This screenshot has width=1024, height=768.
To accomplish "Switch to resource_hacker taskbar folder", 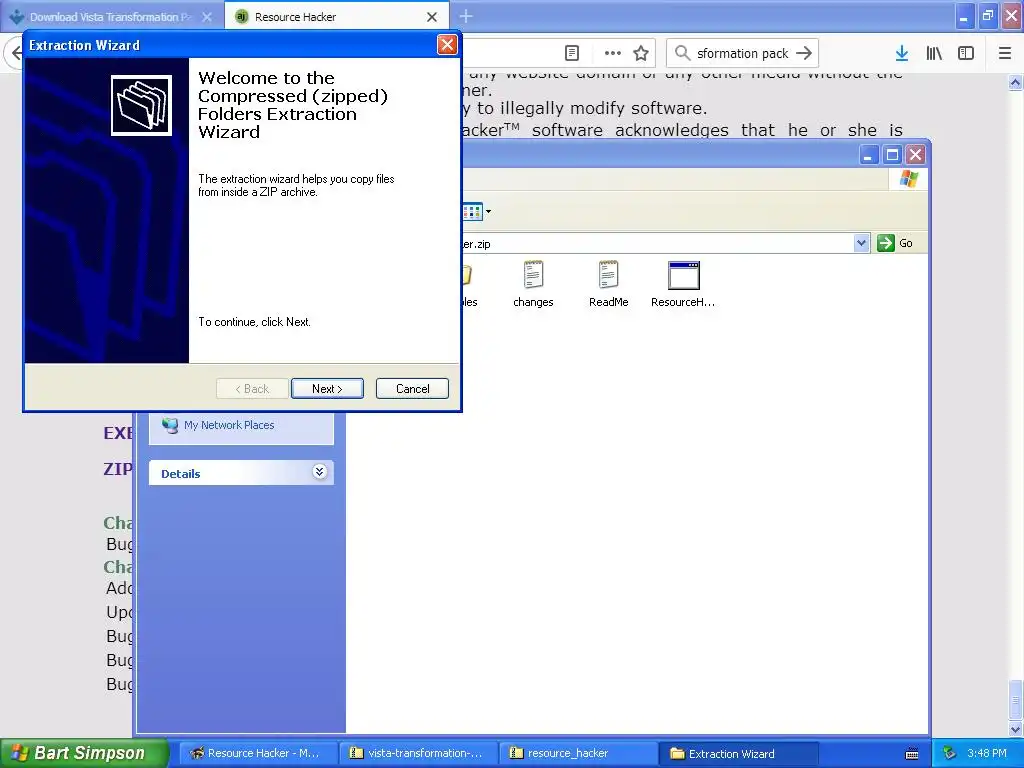I will pos(579,753).
